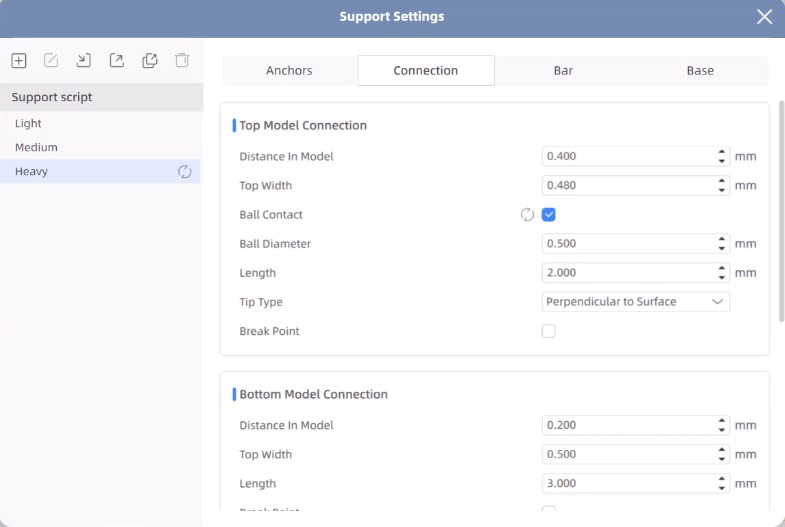The image size is (785, 527).
Task: Reset the Heavy script with the refresh icon
Action: tap(185, 172)
